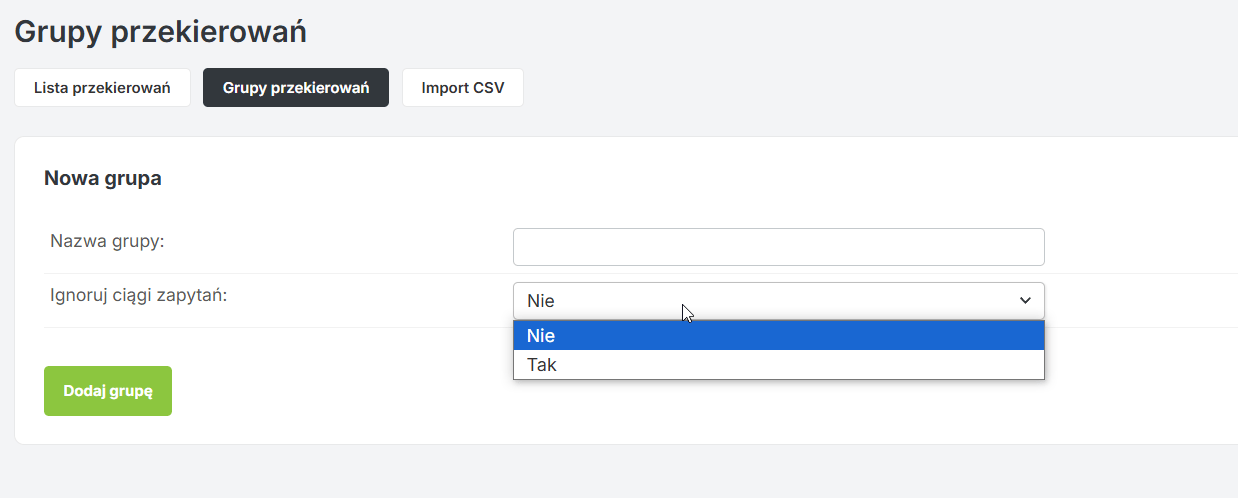This screenshot has width=1238, height=498.
Task: Click the Grupy przekierowań page title
Action: click(160, 31)
